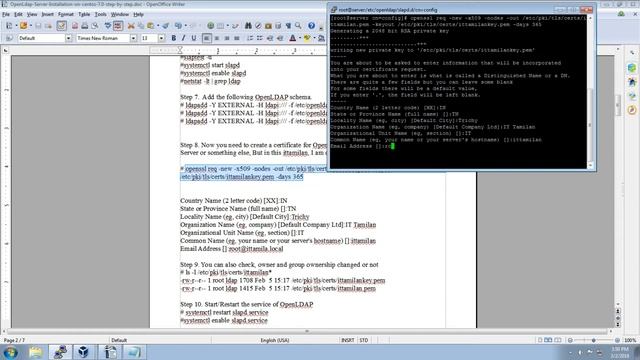This screenshot has width=640, height=360.
Task: Expand the Times New Roman font dropdown
Action: coord(133,38)
